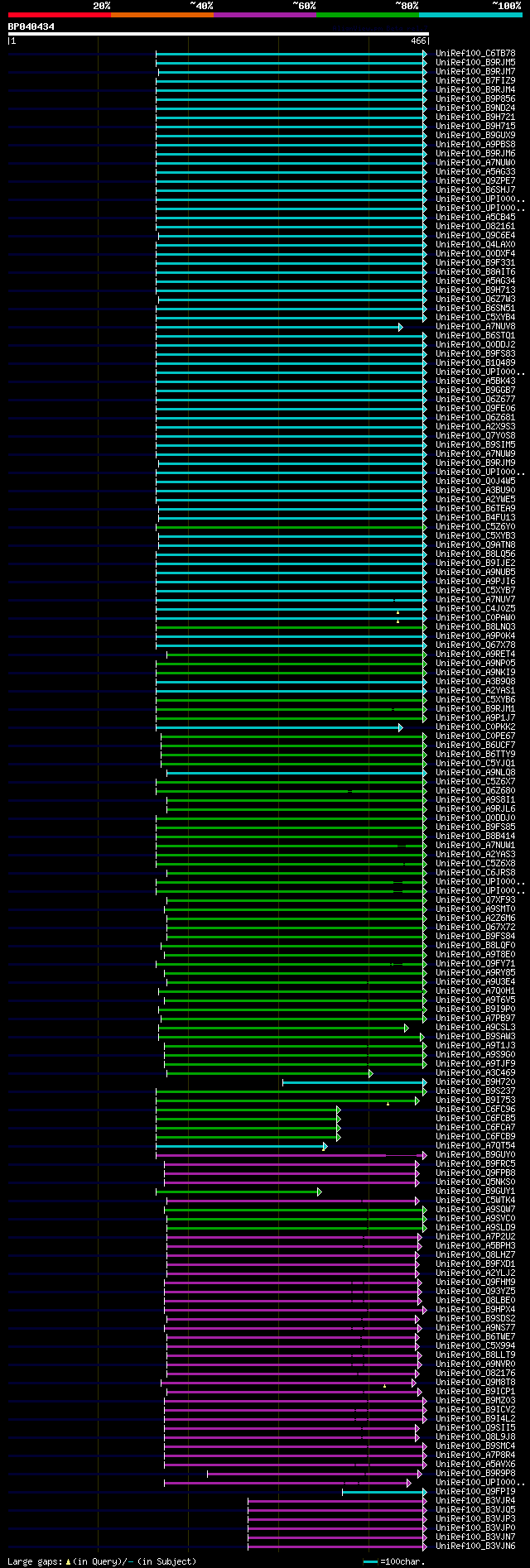Select hit label UniRef100_Q9FE06
Image resolution: width=530 pixels, height=1568 pixels.
475,408
